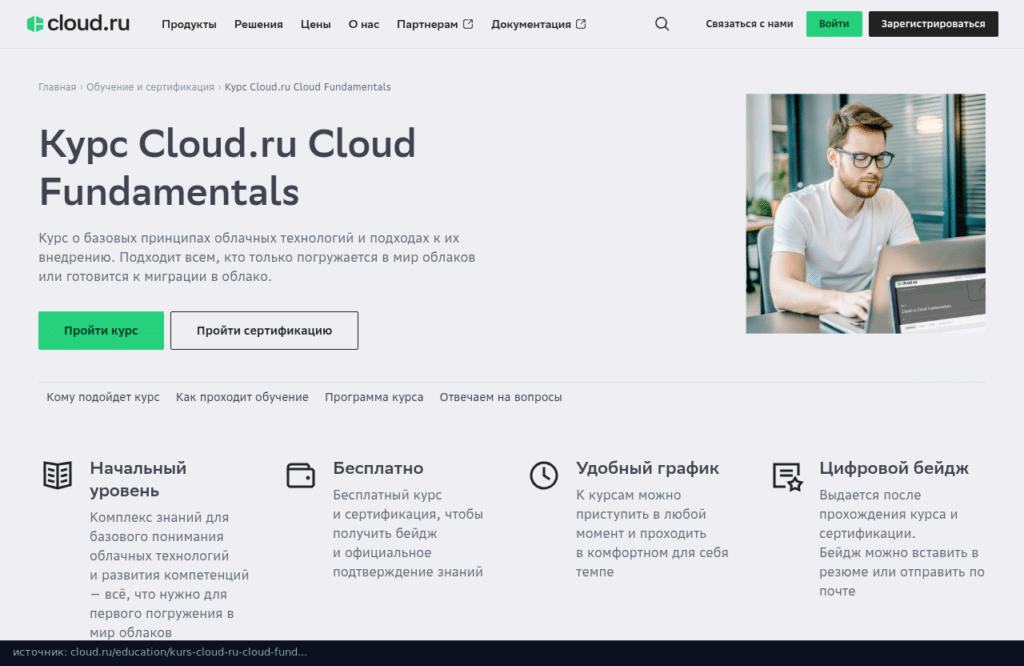Open the Документация link

(531, 24)
